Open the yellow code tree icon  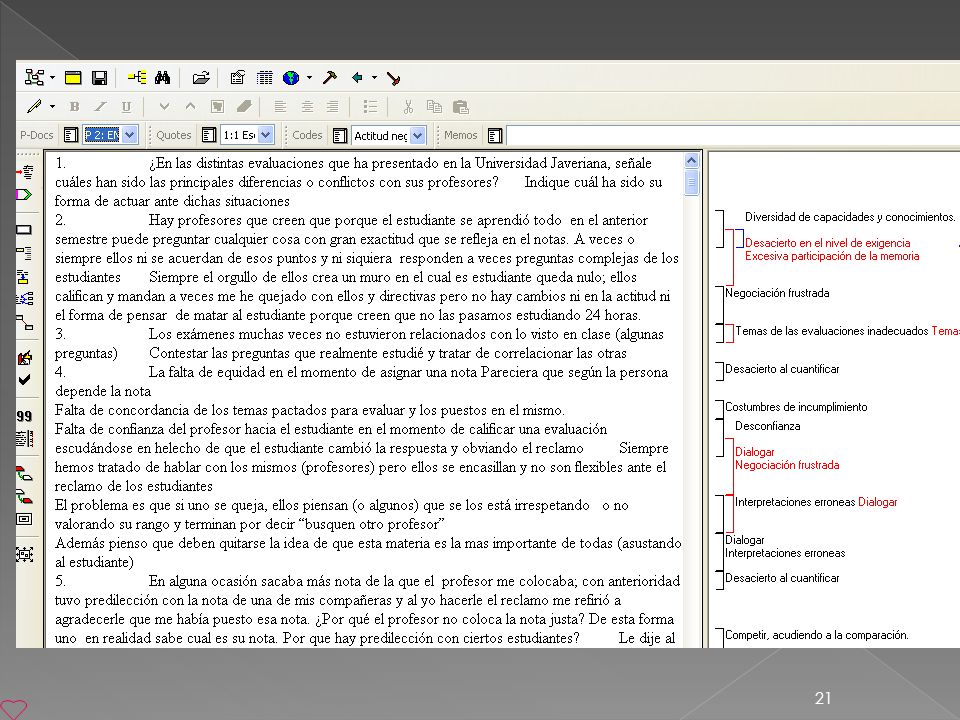point(137,78)
